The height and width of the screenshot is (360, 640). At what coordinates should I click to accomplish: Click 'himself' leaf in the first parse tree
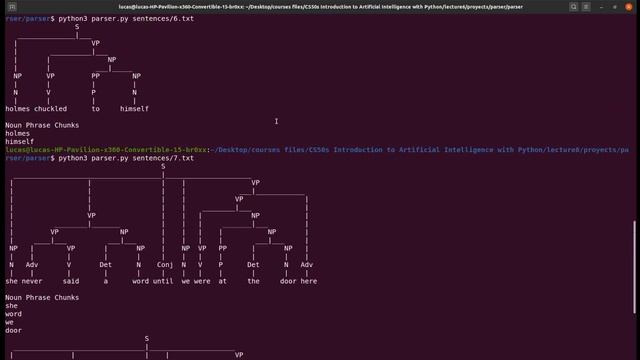pyautogui.click(x=134, y=109)
